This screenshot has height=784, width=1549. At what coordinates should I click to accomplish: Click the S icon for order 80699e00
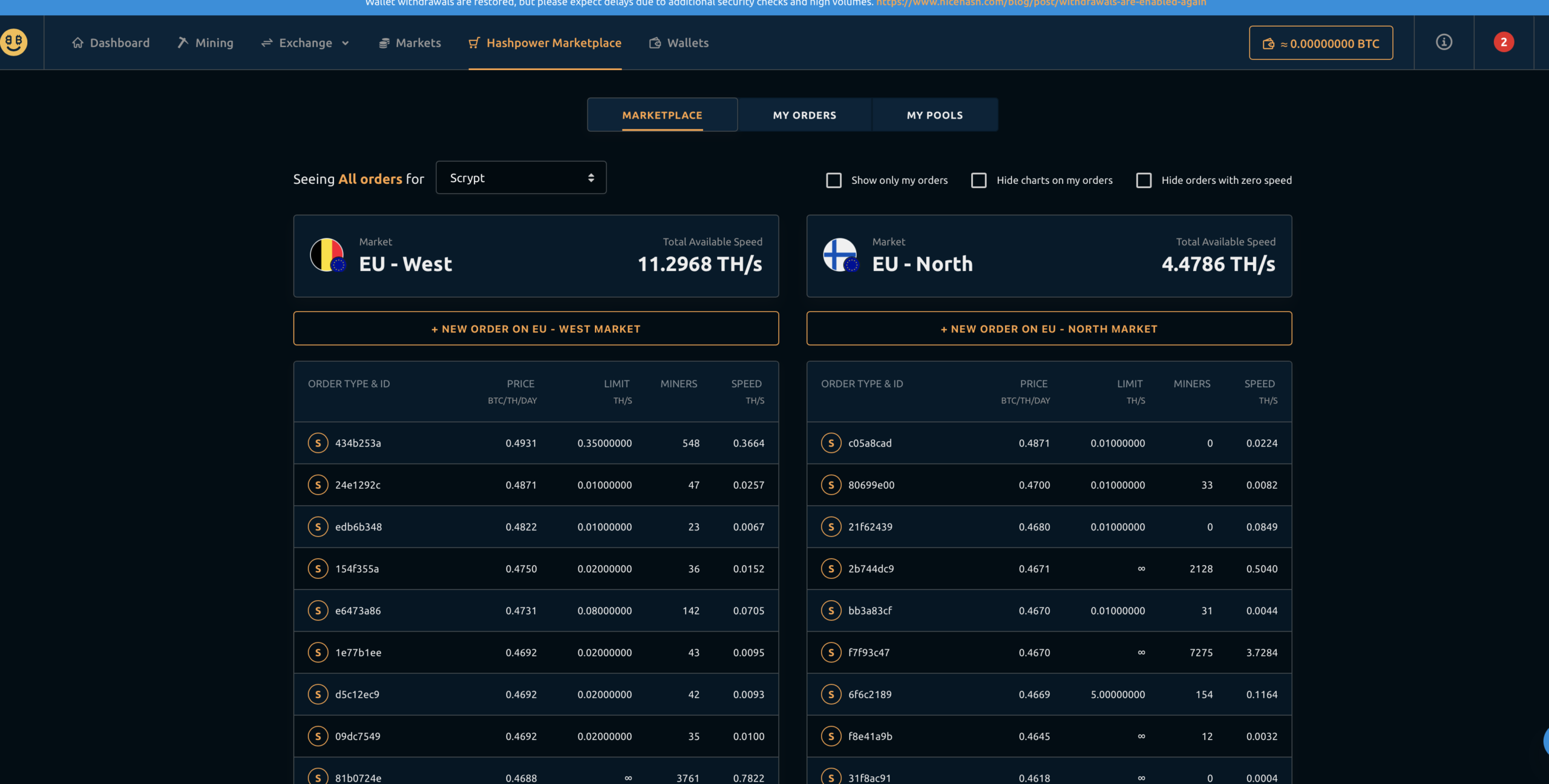(831, 485)
